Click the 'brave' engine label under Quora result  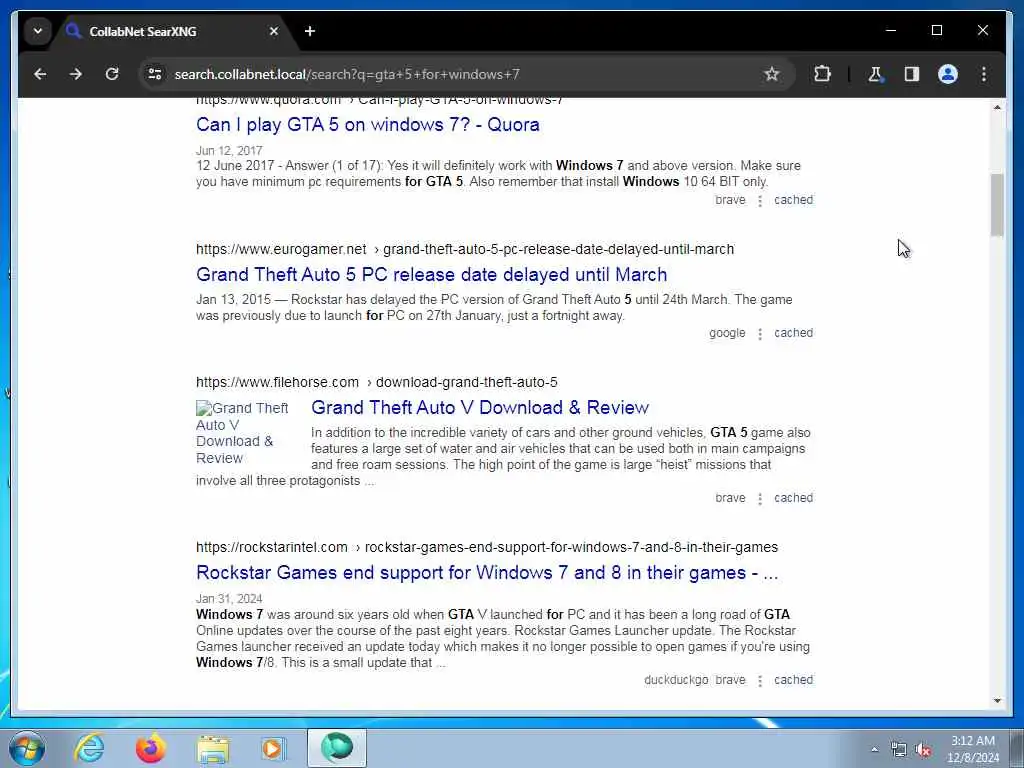[730, 200]
